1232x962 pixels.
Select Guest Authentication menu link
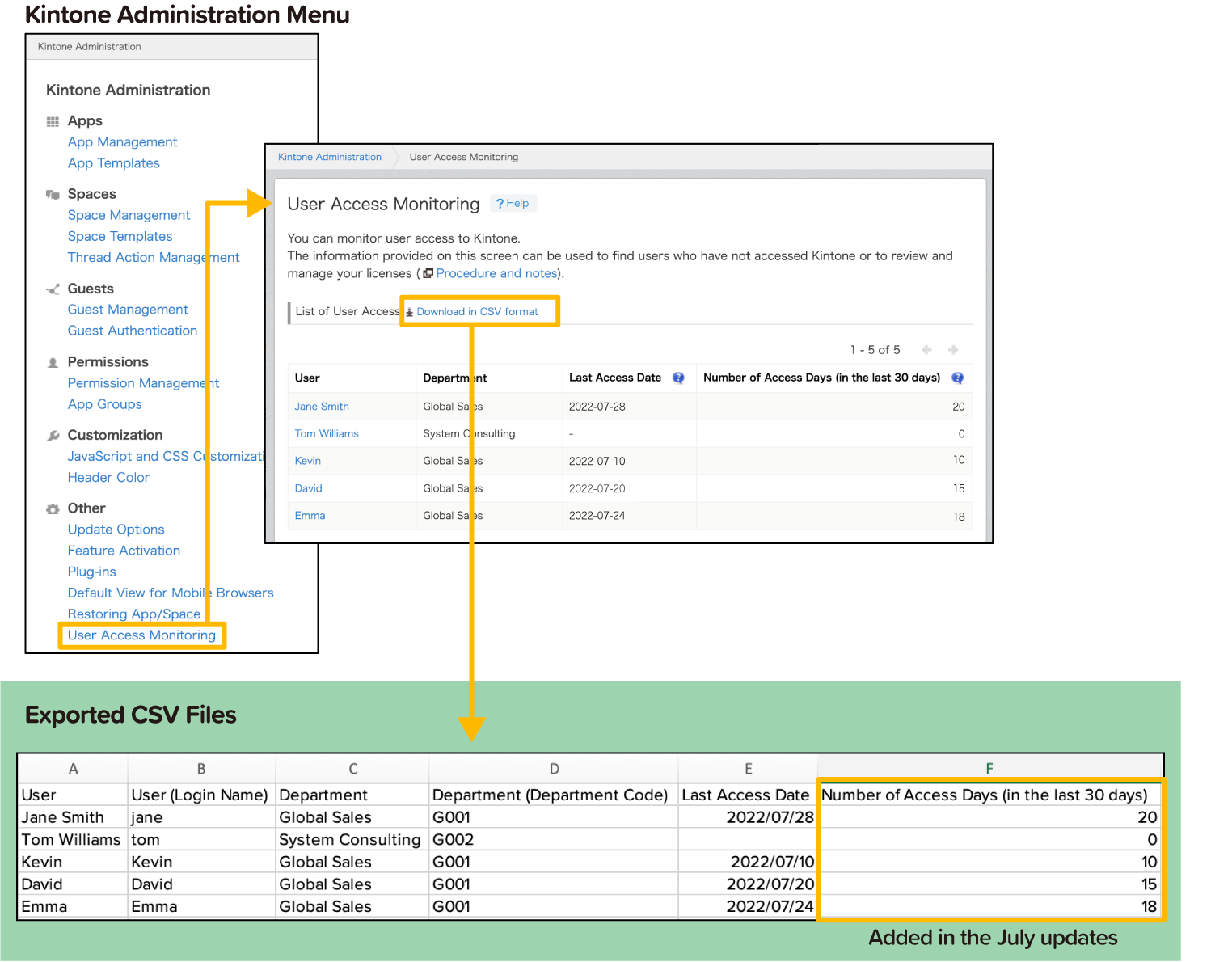click(133, 331)
